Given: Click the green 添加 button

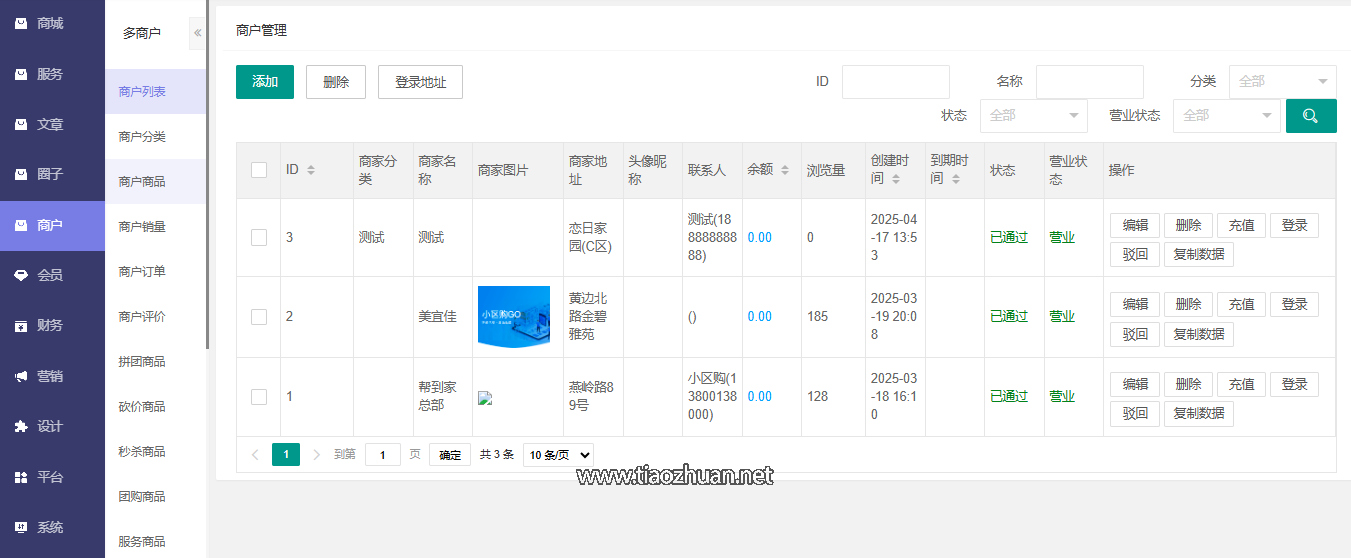Looking at the screenshot, I should [265, 82].
